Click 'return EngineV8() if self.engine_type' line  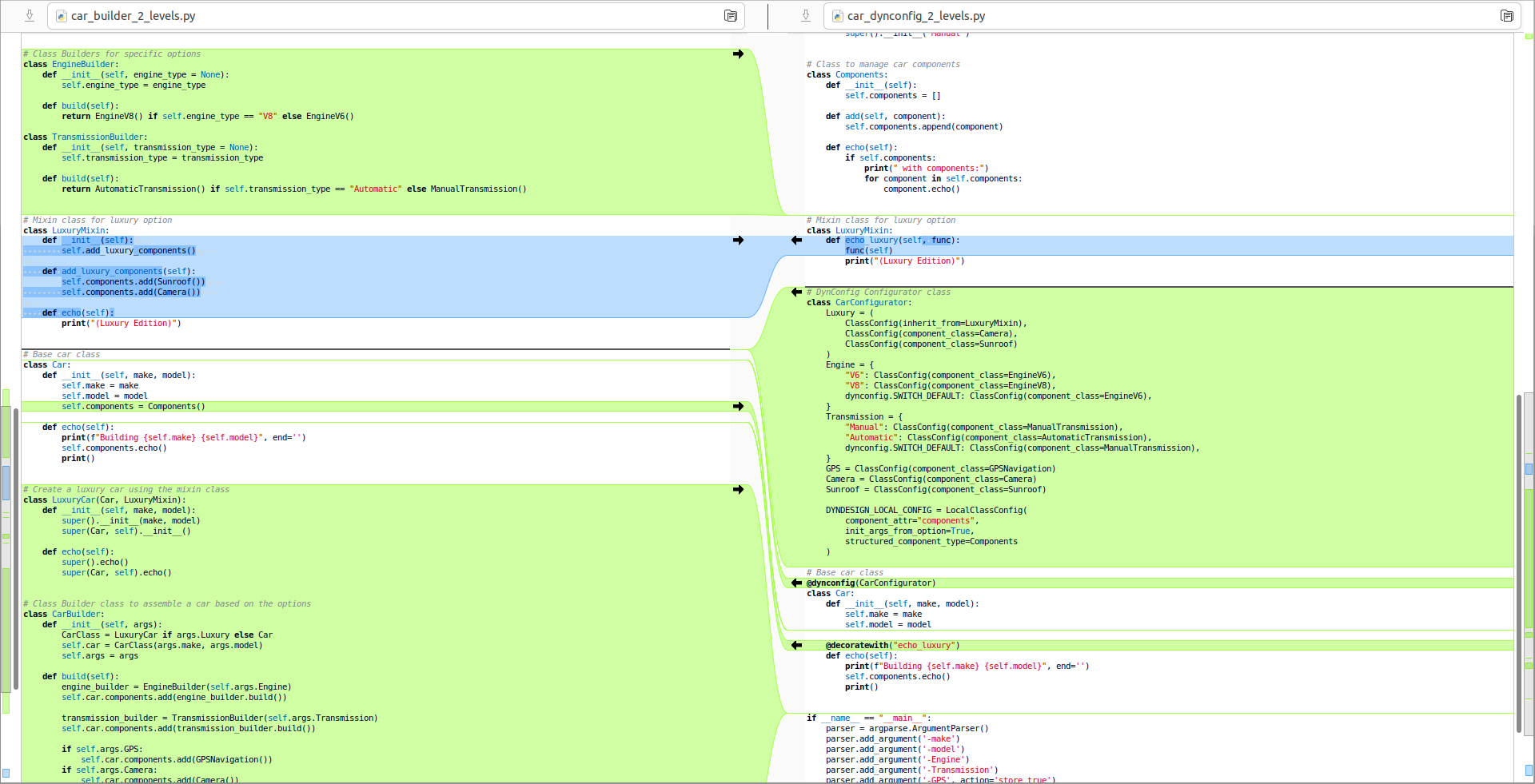208,116
